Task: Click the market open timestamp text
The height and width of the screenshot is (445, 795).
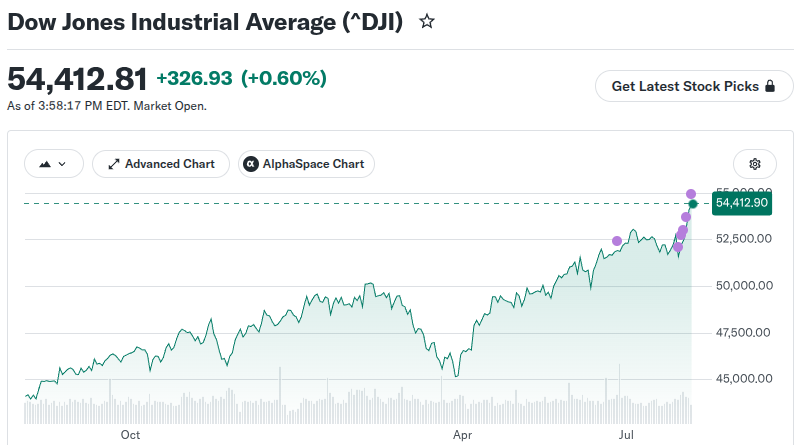Action: pyautogui.click(x=107, y=106)
